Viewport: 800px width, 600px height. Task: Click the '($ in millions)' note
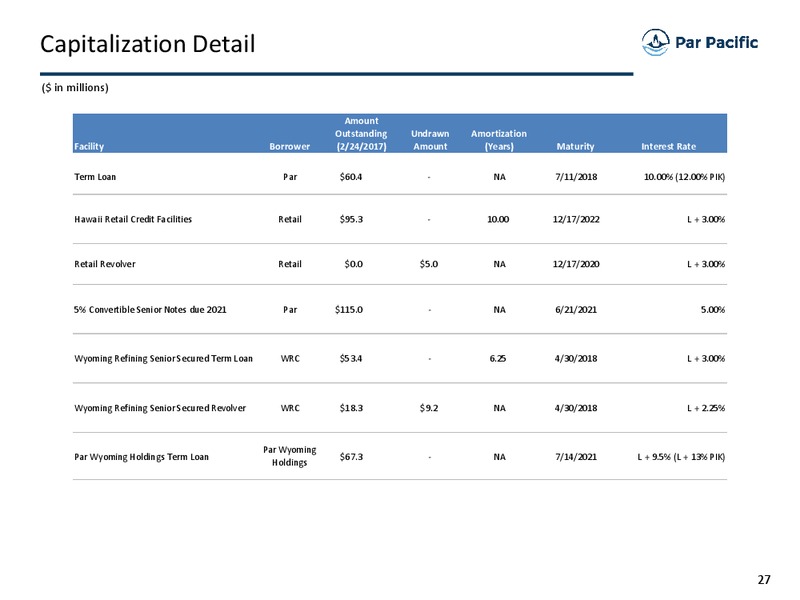pos(75,88)
